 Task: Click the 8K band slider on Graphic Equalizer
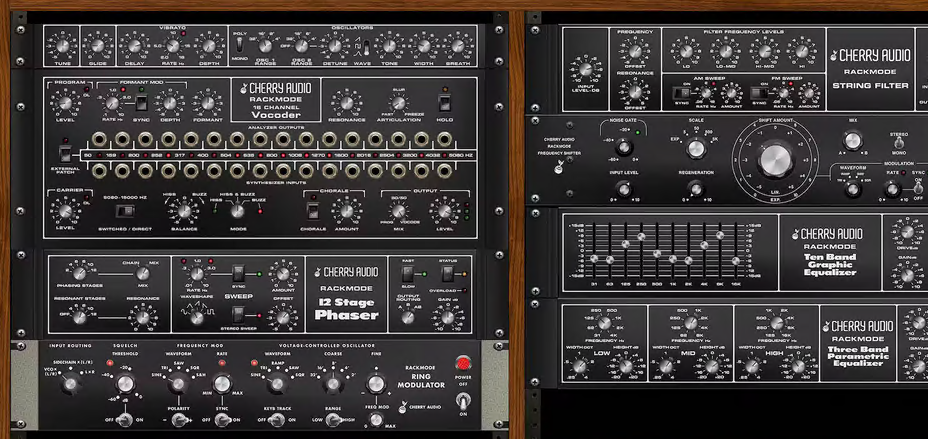[x=720, y=235]
